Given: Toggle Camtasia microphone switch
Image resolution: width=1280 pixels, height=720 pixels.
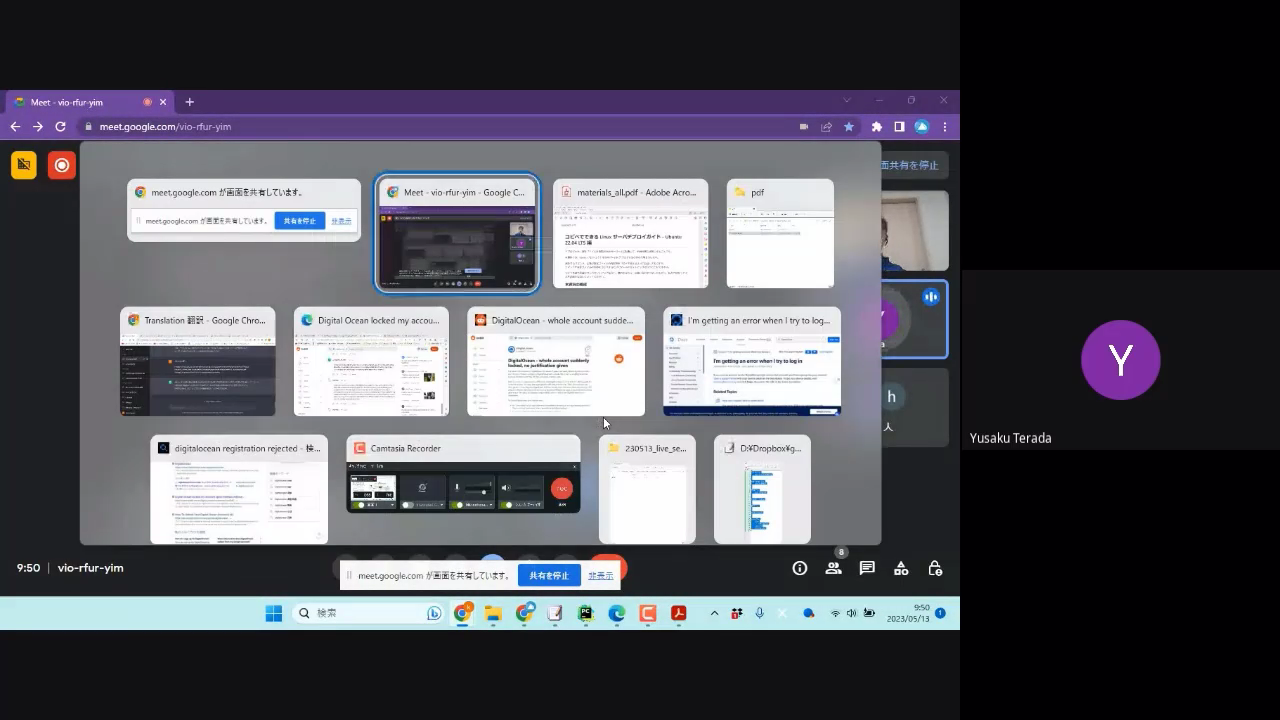Looking at the screenshot, I should [x=458, y=505].
